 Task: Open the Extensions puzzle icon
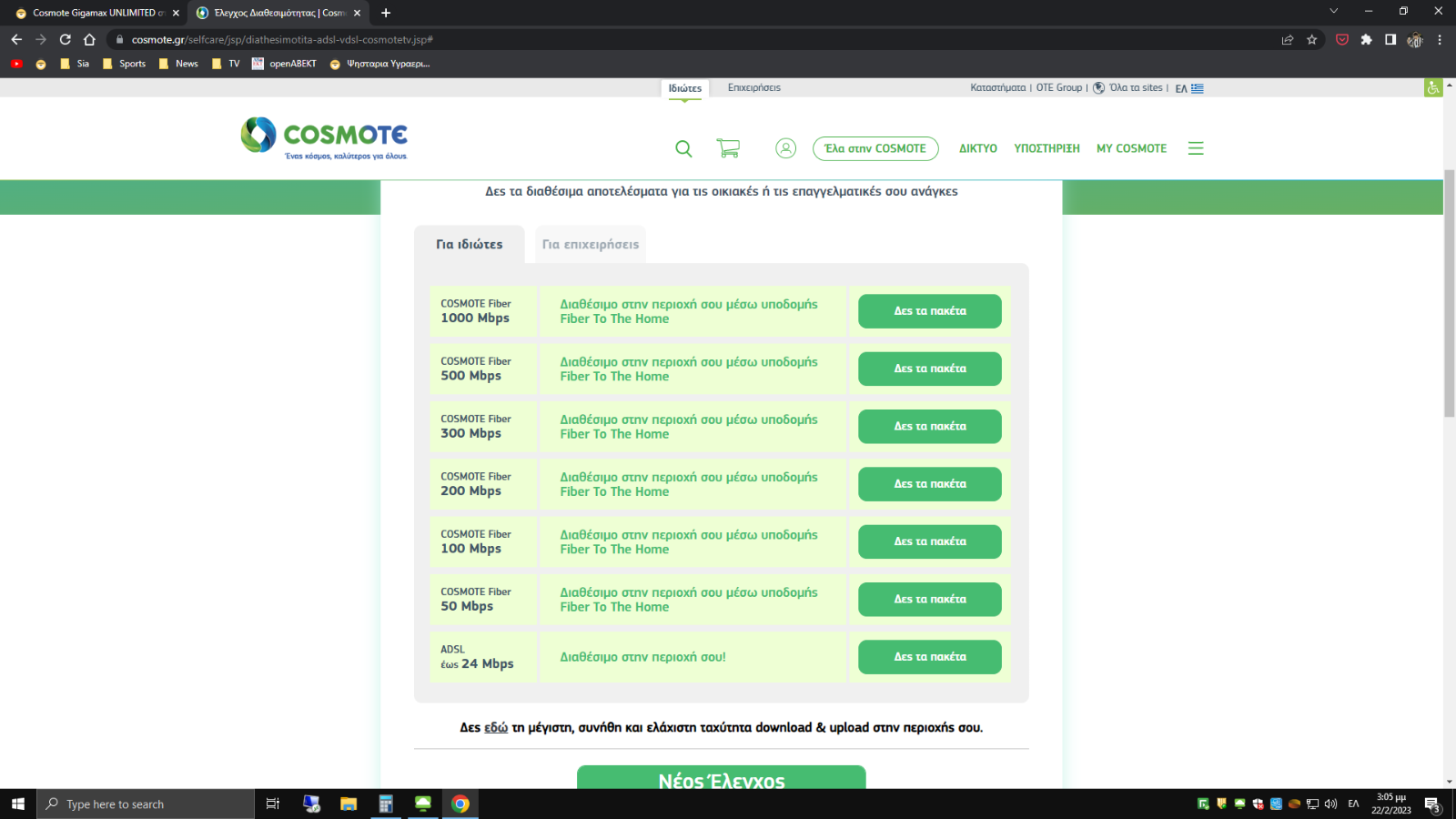click(x=1366, y=39)
